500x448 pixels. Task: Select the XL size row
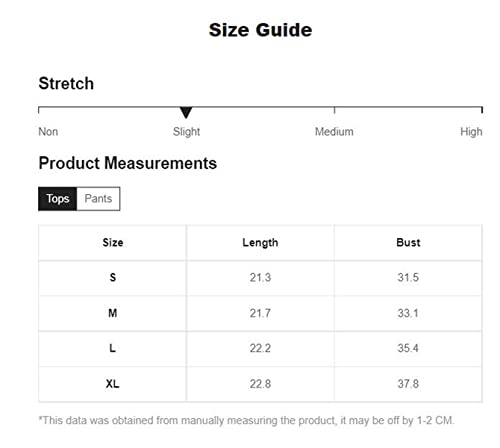[260, 384]
